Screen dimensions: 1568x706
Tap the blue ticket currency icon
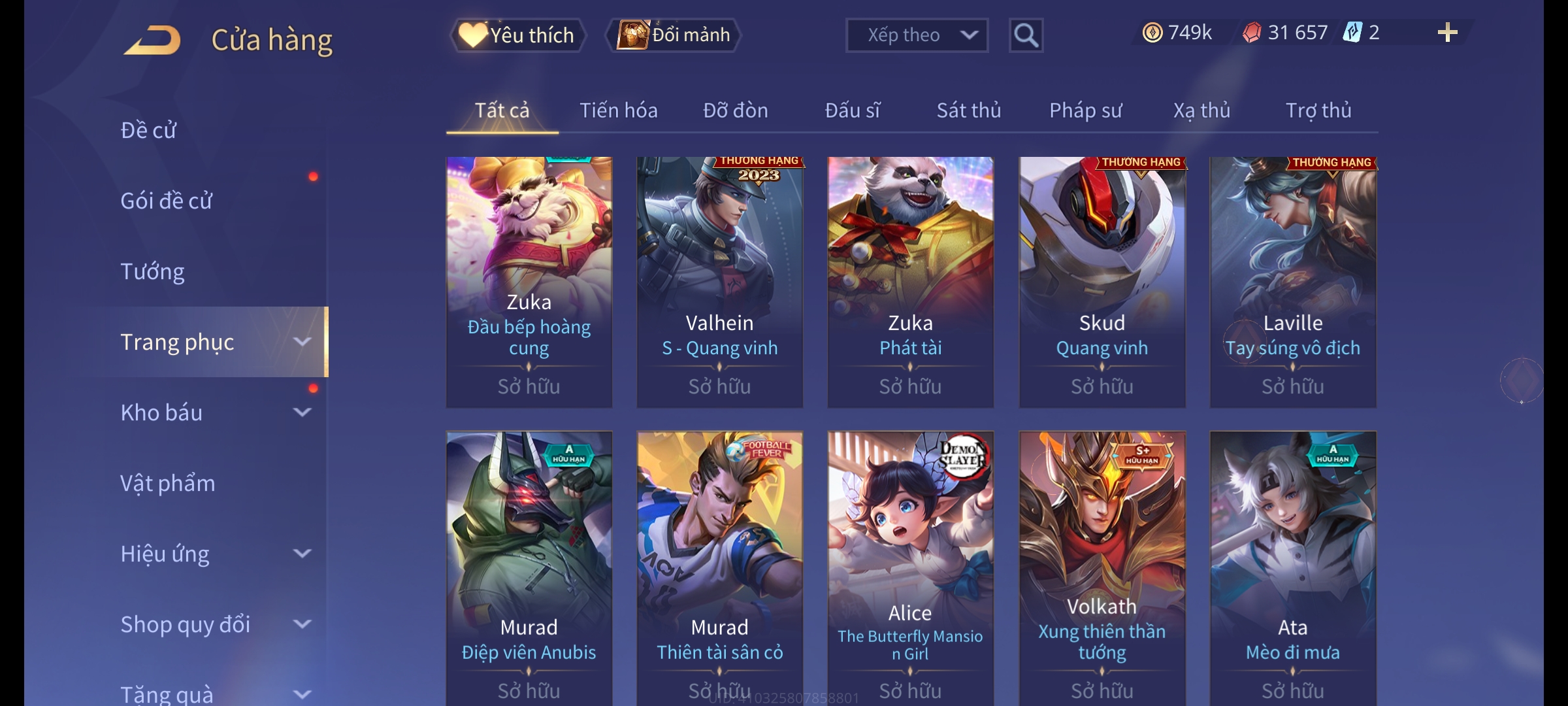(x=1352, y=33)
